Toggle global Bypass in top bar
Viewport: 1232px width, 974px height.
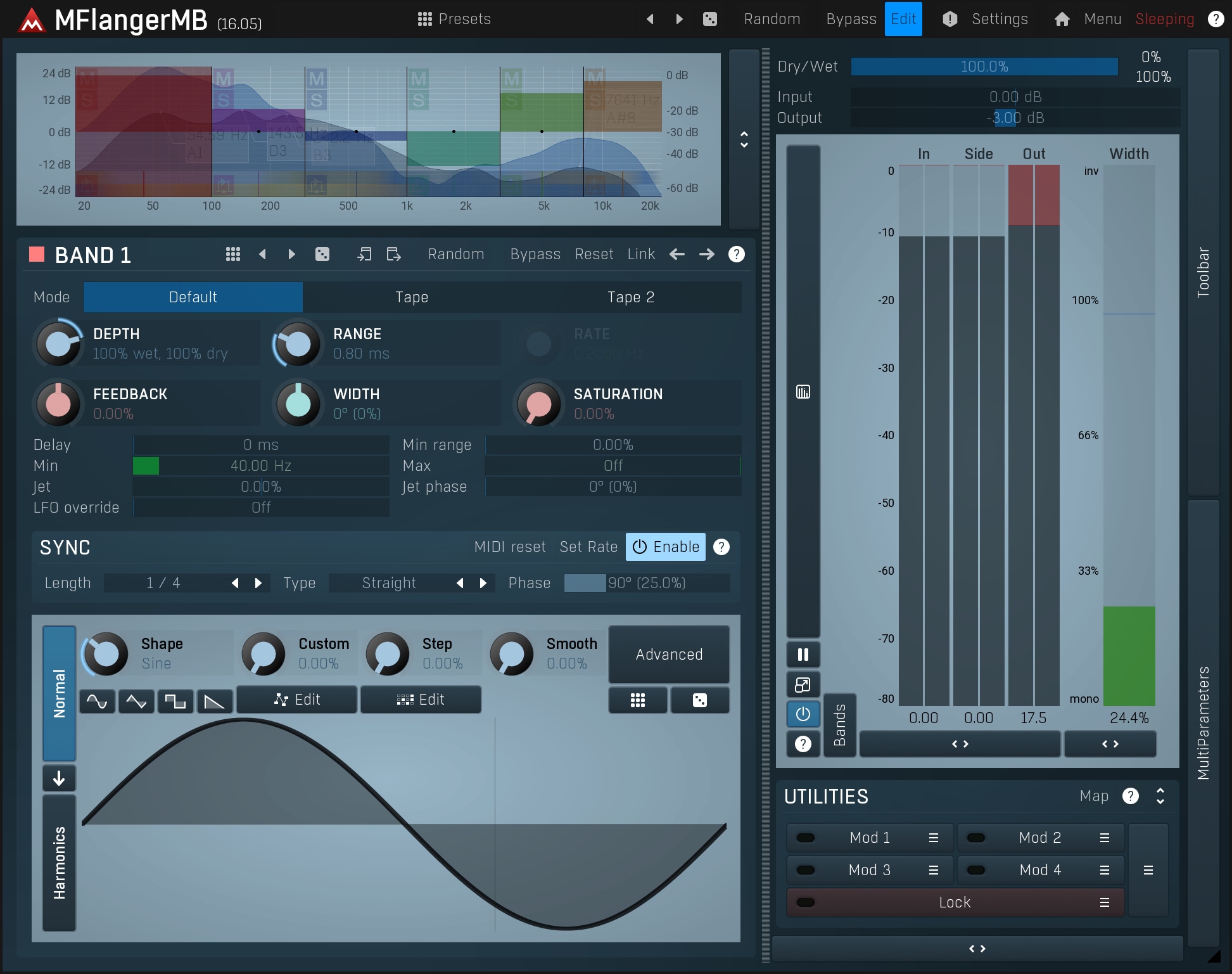pos(851,19)
